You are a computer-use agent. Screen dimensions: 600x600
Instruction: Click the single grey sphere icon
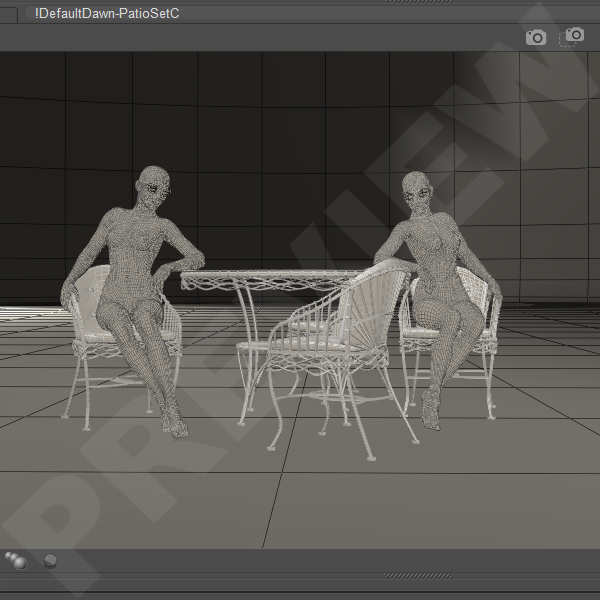49,561
